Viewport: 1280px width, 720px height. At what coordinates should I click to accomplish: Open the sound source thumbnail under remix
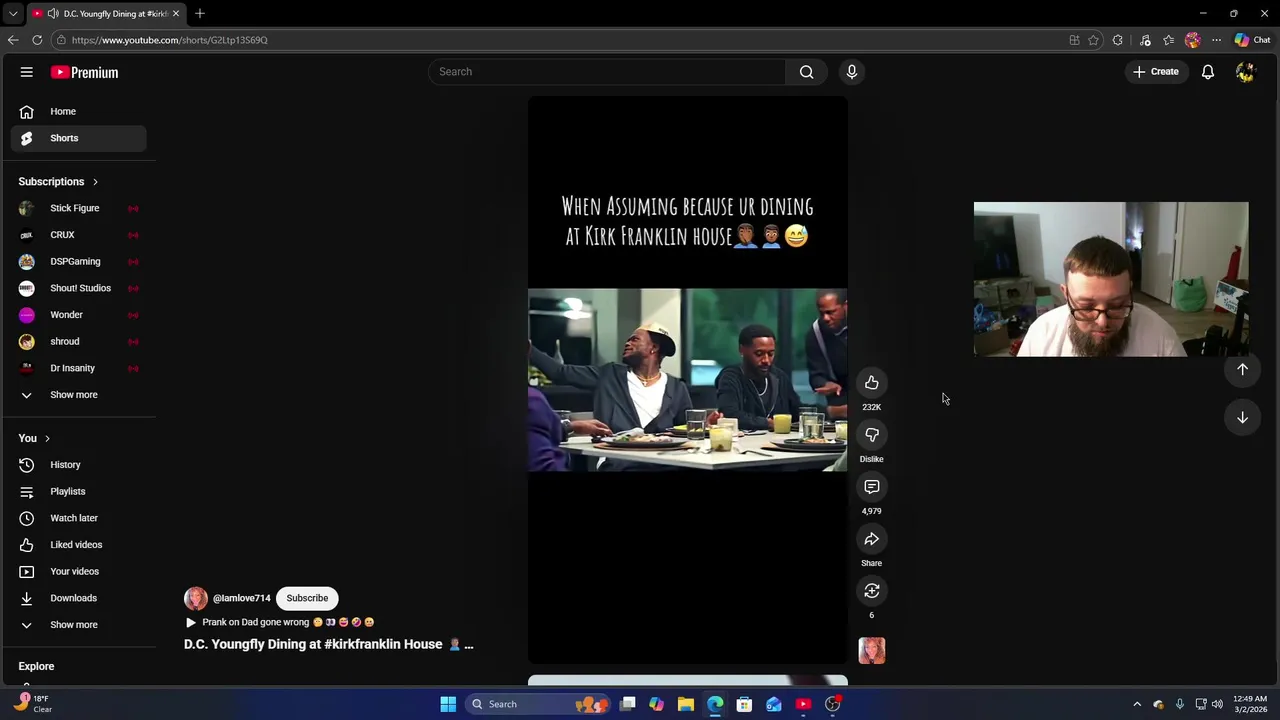pyautogui.click(x=872, y=651)
